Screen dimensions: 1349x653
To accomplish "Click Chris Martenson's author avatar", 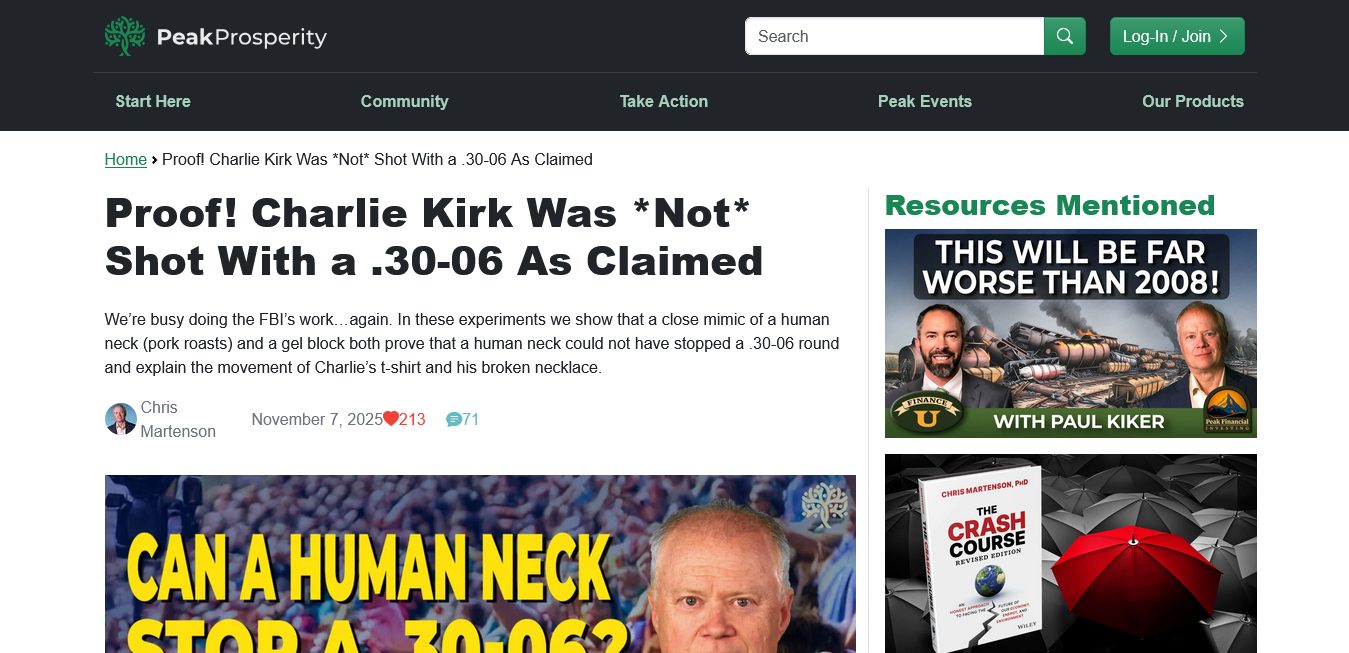I will tap(121, 419).
